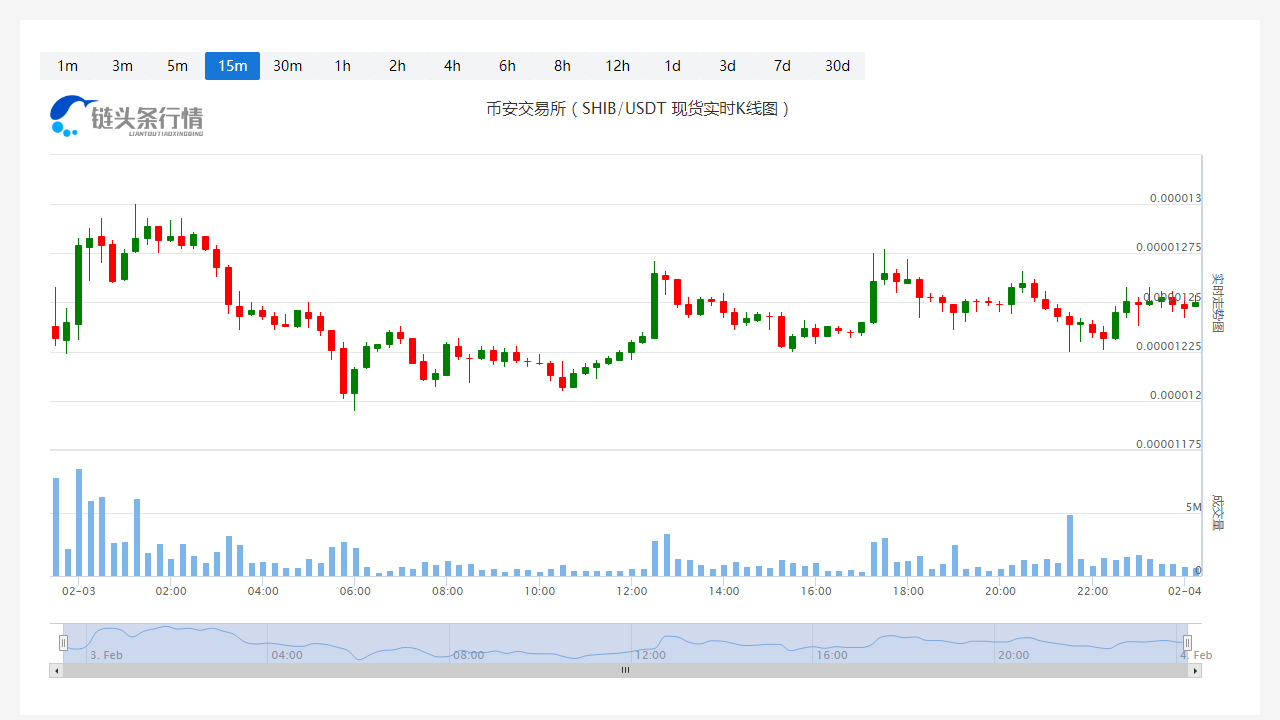Click the horizontal scrollbar thumb grip
Viewport: 1280px width, 720px height.
point(625,671)
